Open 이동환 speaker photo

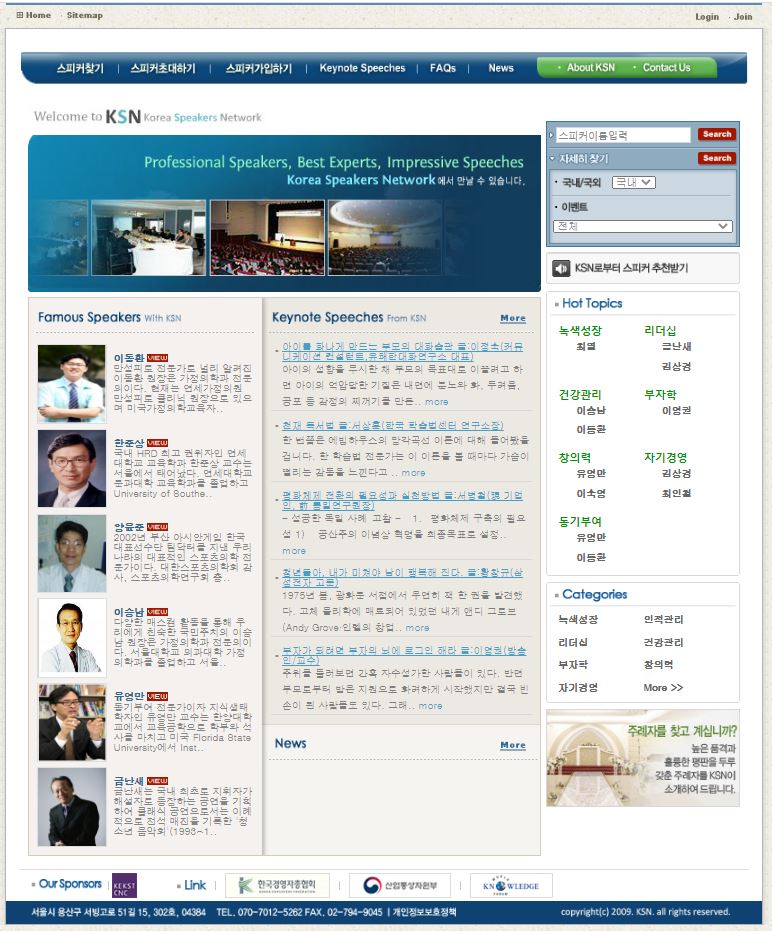(x=72, y=384)
